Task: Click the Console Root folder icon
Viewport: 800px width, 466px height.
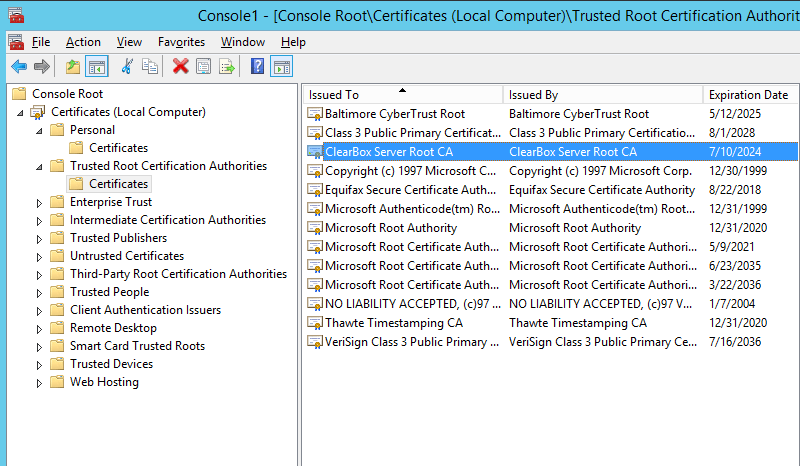Action: point(19,93)
